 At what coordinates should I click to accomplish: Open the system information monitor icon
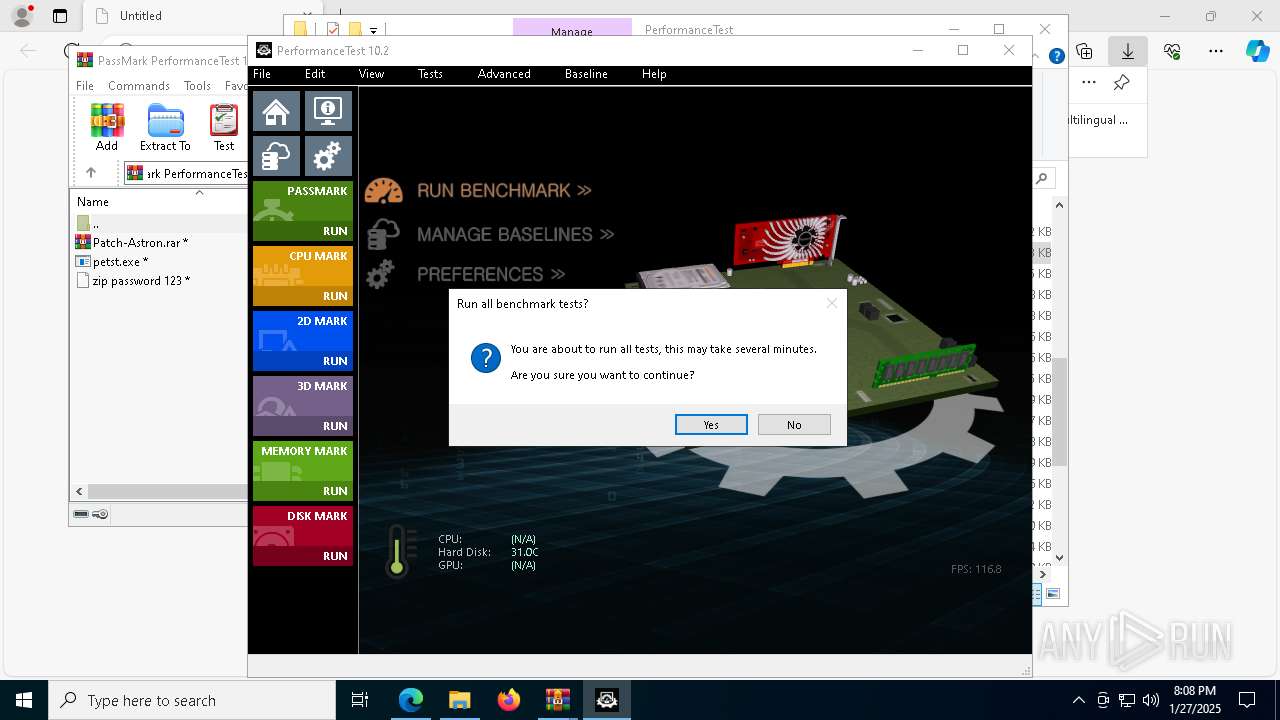click(328, 111)
